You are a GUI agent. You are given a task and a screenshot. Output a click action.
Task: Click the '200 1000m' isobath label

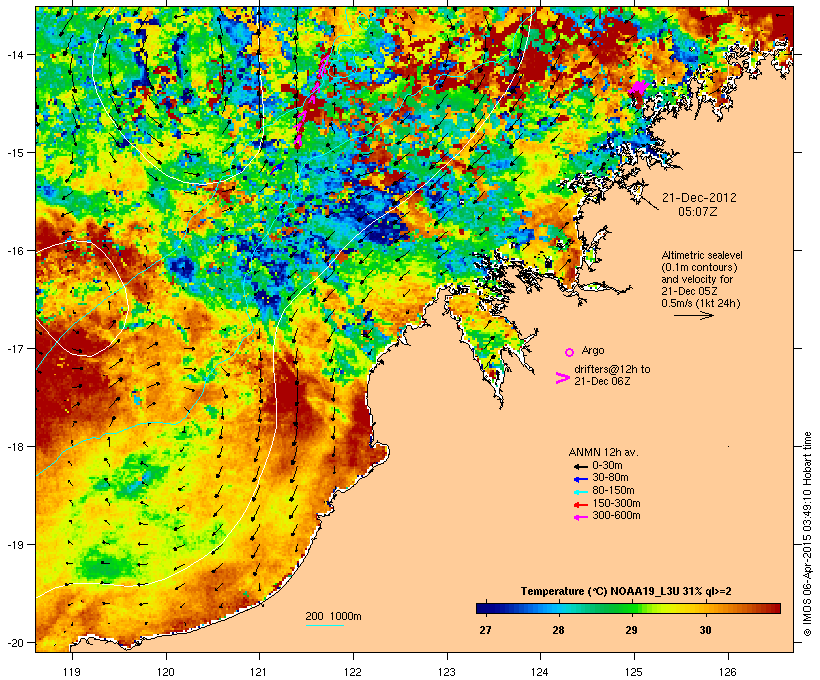coord(333,616)
